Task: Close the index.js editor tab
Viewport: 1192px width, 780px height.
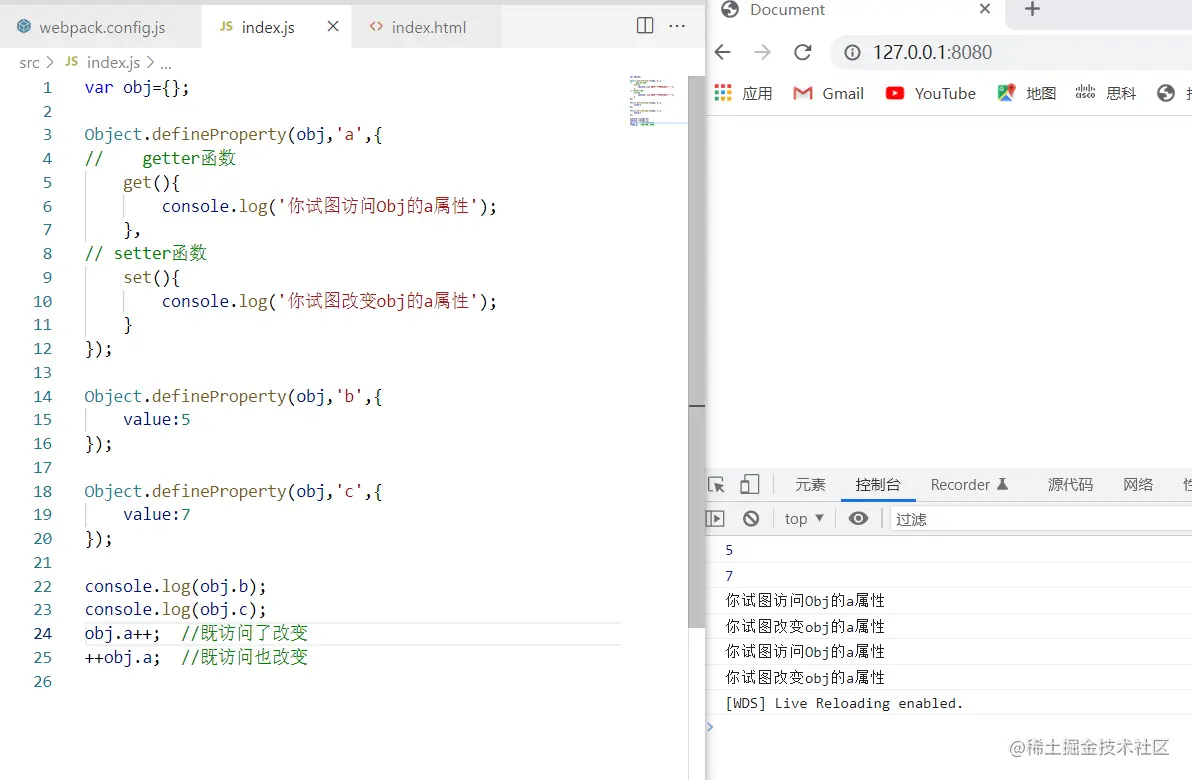Action: click(333, 27)
